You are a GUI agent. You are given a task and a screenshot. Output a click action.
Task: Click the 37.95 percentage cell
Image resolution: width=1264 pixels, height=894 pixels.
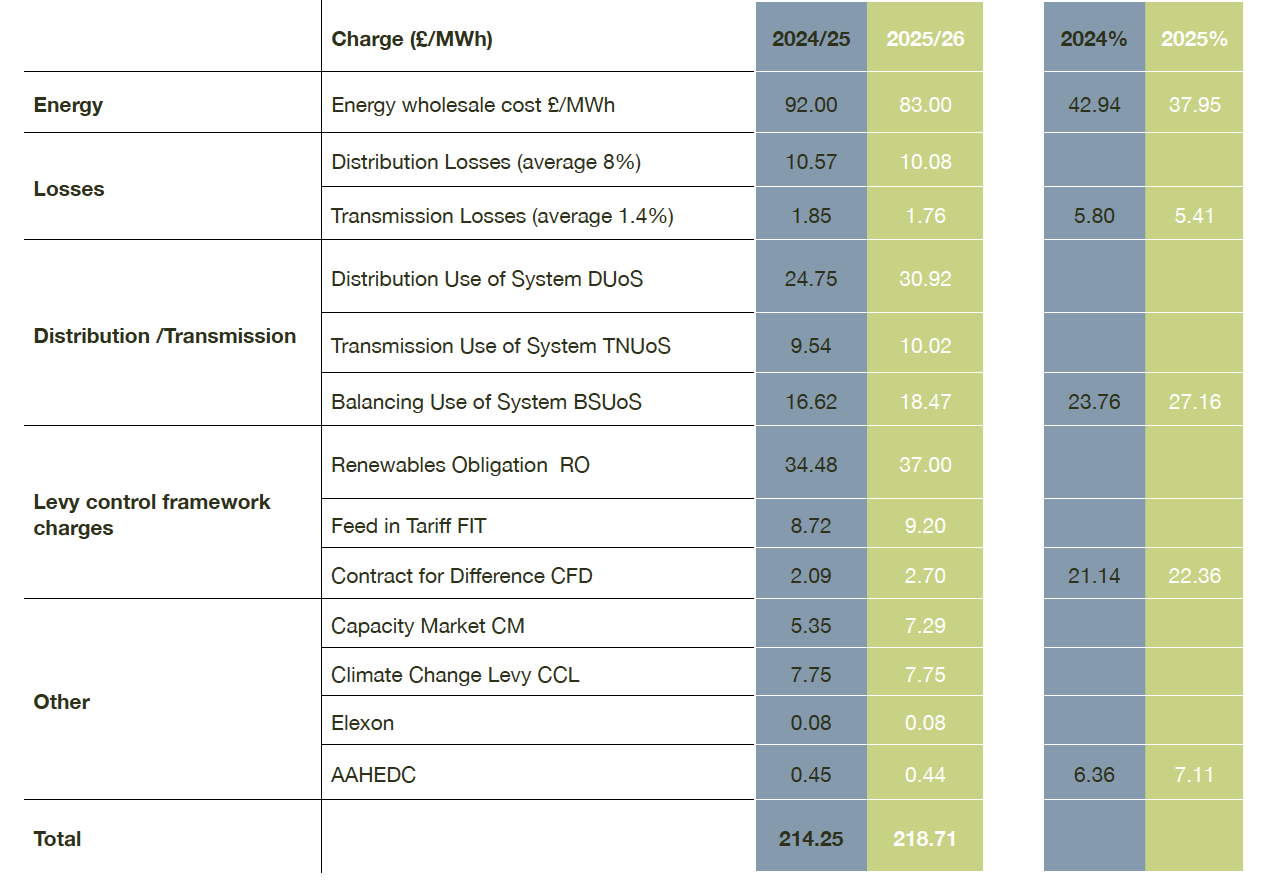[1194, 105]
